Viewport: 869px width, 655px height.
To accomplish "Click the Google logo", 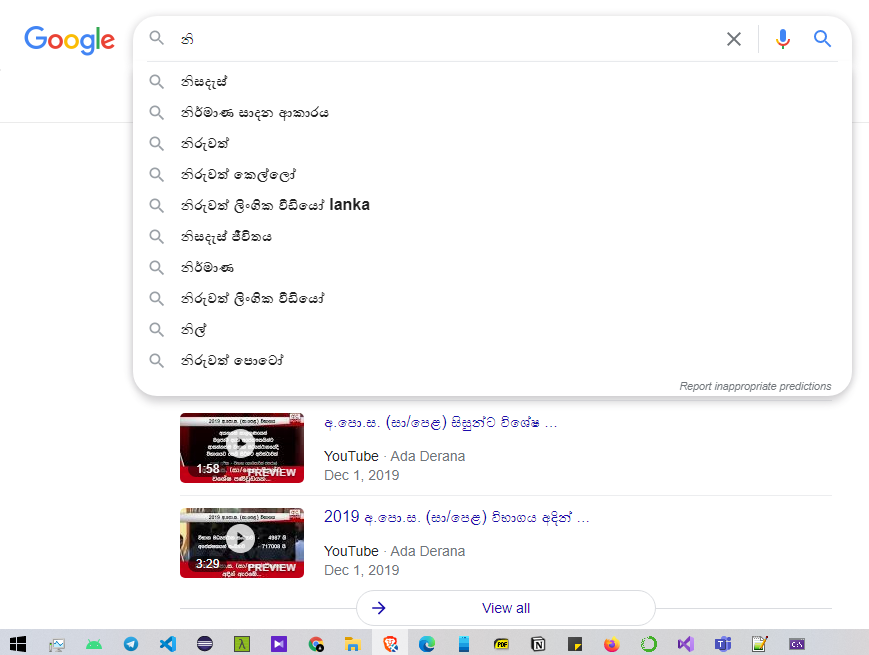I will pos(69,40).
